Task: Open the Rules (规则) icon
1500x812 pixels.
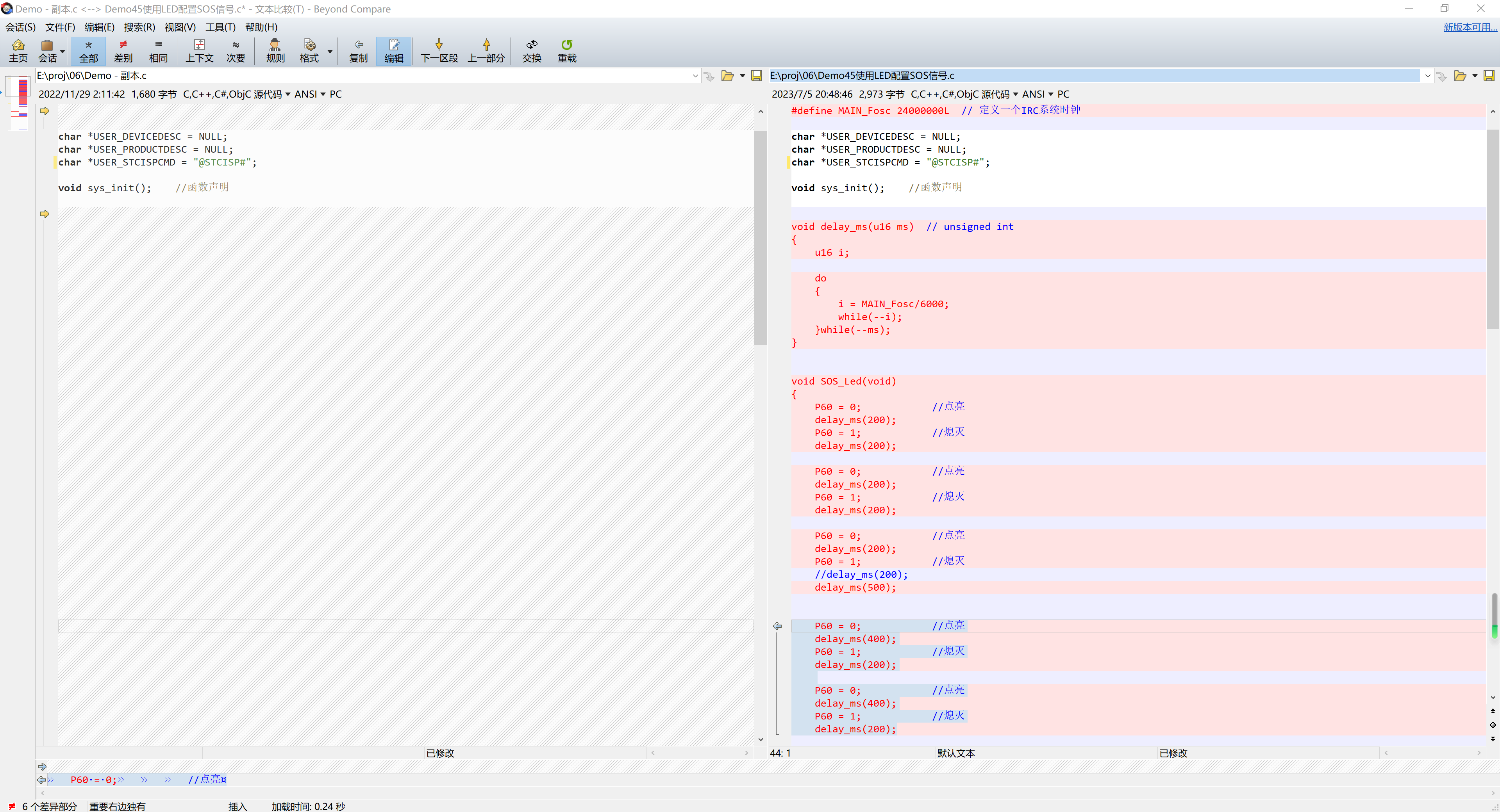Action: (275, 51)
